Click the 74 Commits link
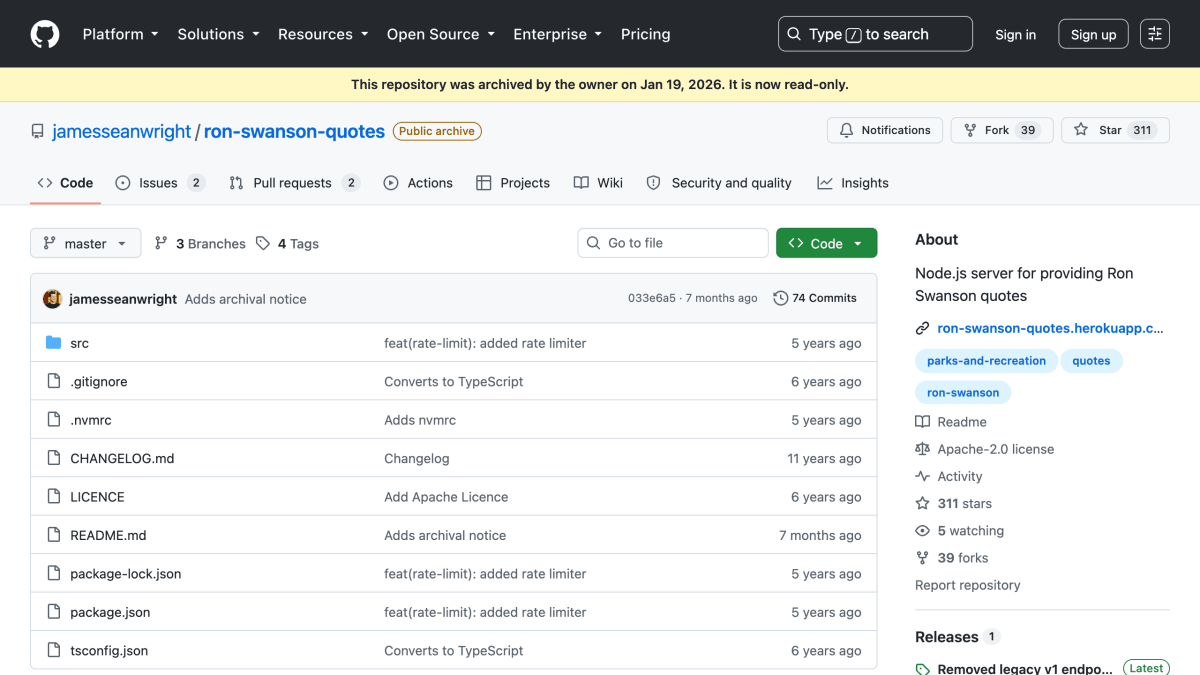Image resolution: width=1200 pixels, height=675 pixels. click(815, 298)
